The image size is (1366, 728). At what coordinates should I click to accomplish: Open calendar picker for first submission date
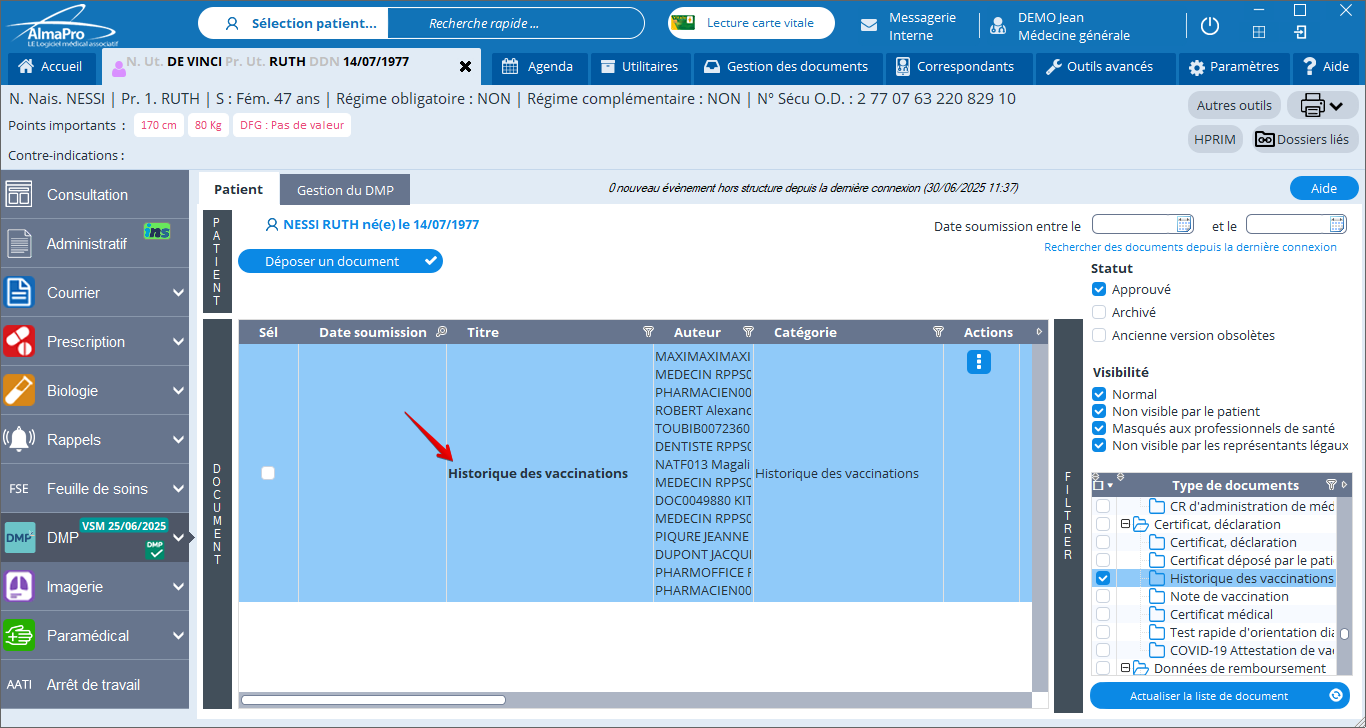[x=1184, y=225]
